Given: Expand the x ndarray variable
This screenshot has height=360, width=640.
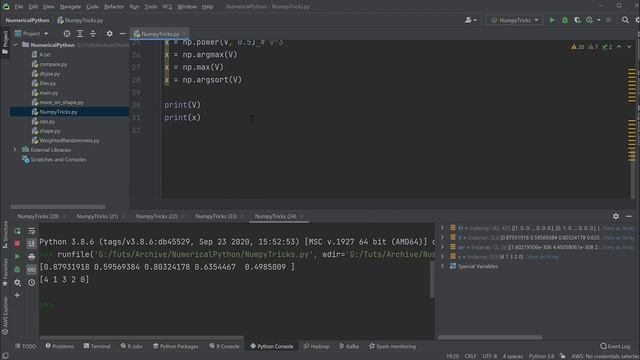Looking at the screenshot, I should tap(442, 256).
